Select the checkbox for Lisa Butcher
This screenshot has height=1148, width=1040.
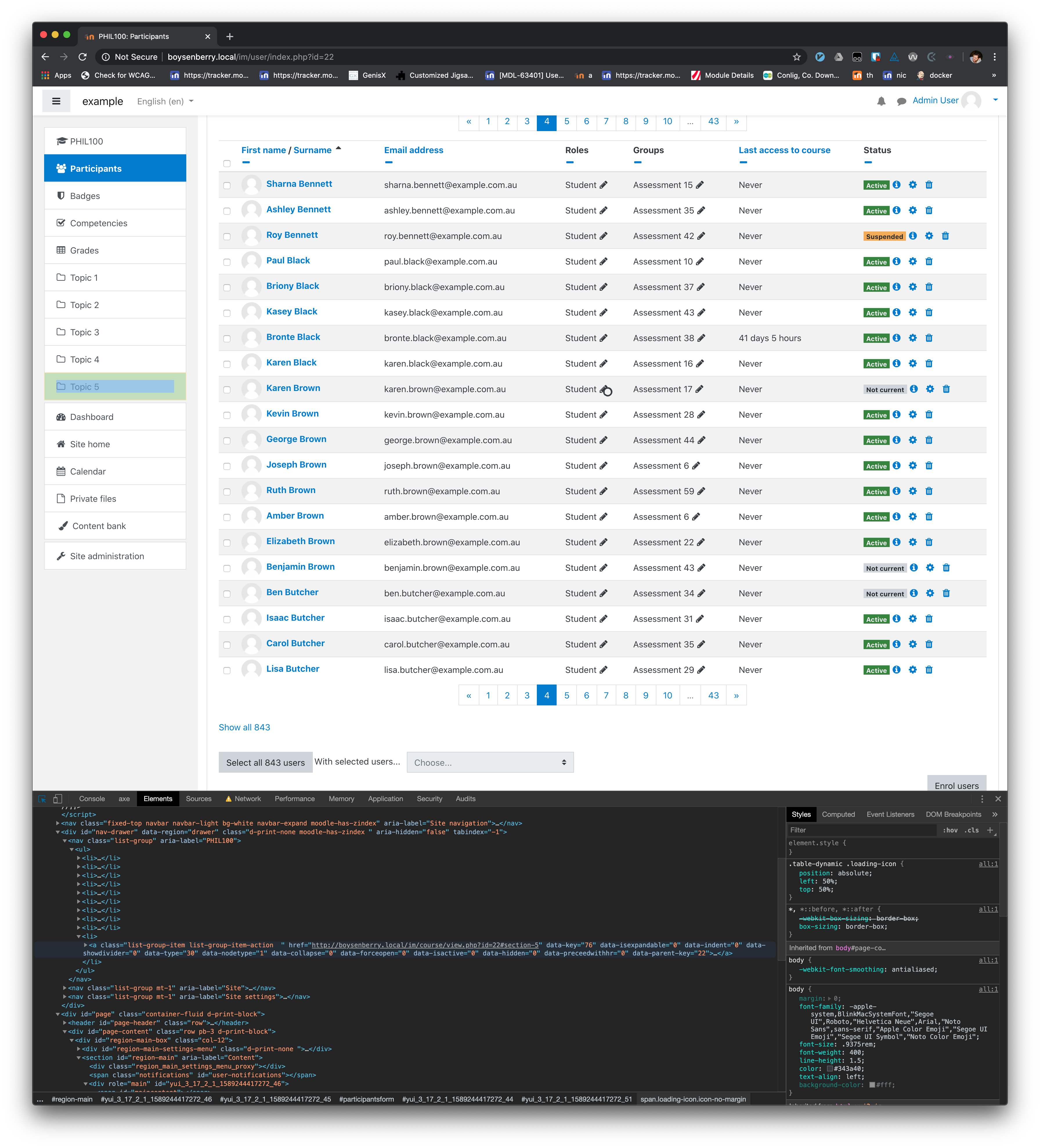point(227,671)
